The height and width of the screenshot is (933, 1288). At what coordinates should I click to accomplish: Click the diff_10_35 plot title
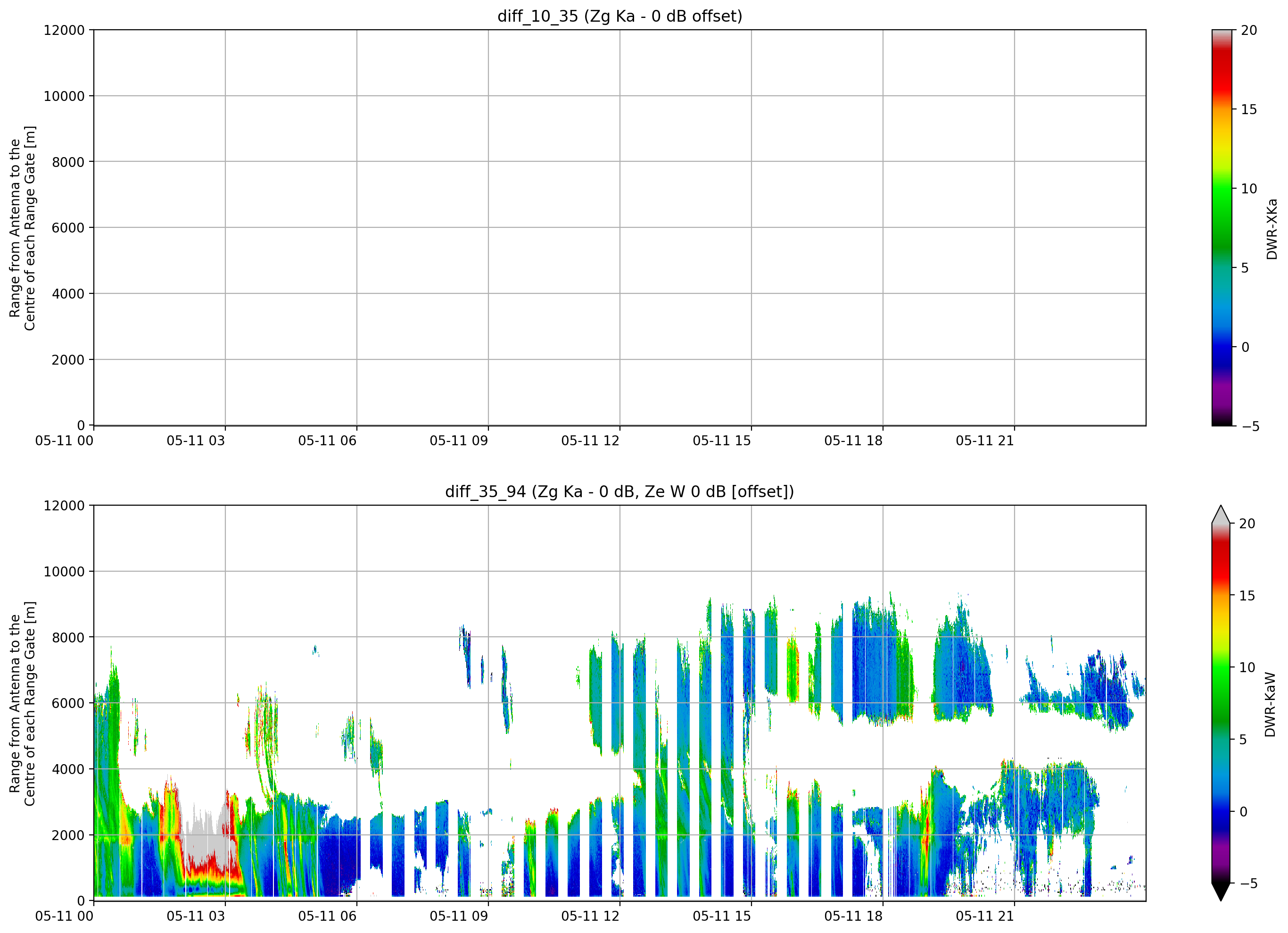619,16
